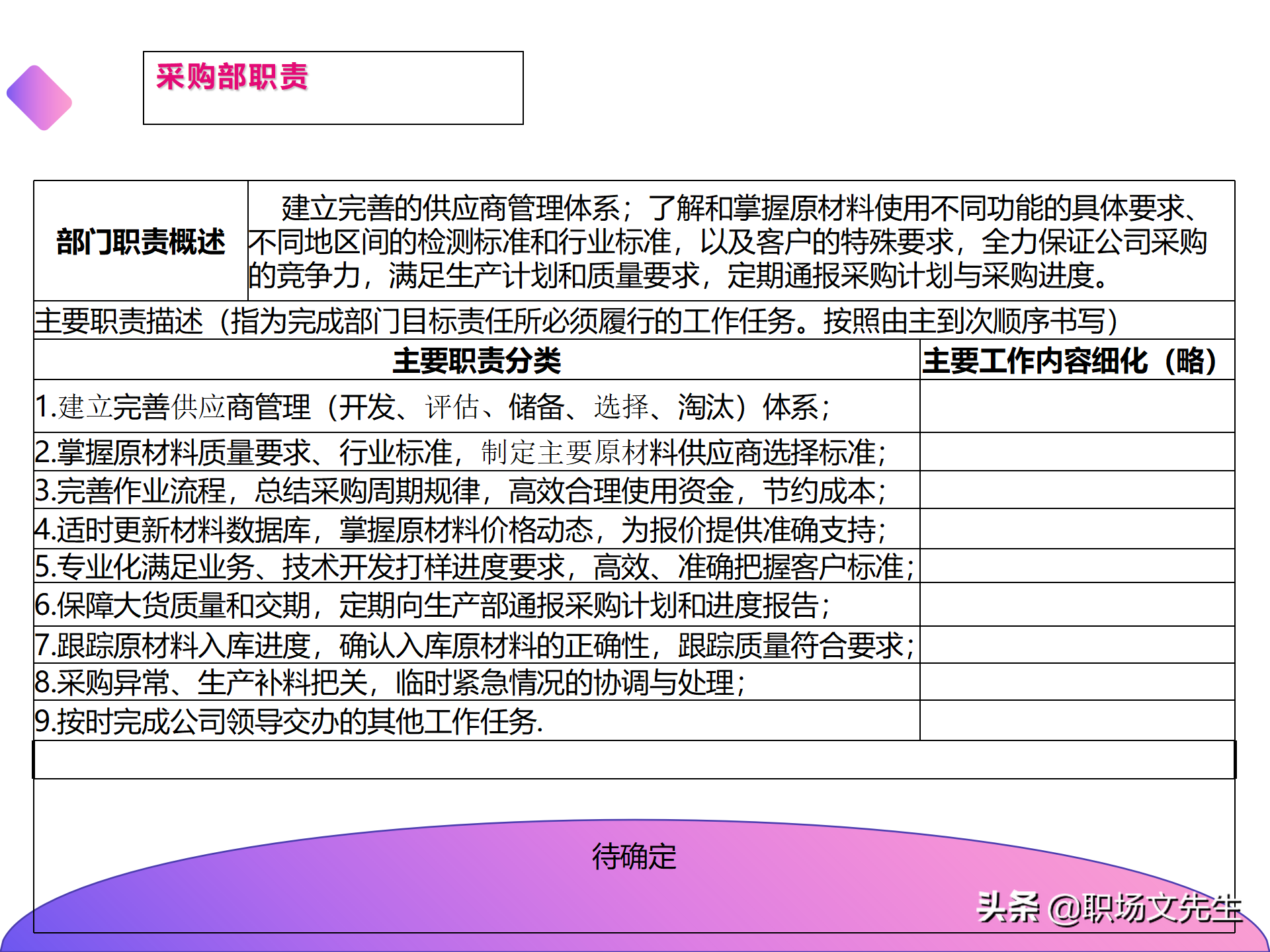Click row 3 about 完善作业流程
This screenshot has width=1270, height=952.
(x=477, y=491)
